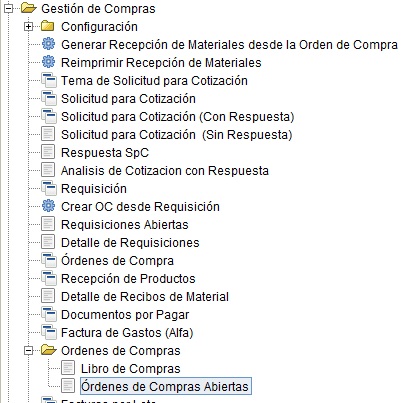408x403 pixels.
Task: Click the window icon beside Órdenes de Compra
Action: (x=49, y=260)
